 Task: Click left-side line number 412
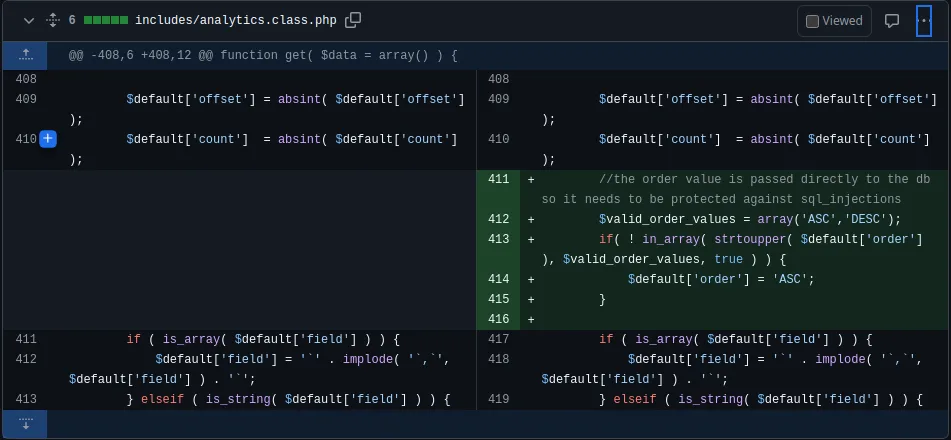[26, 359]
